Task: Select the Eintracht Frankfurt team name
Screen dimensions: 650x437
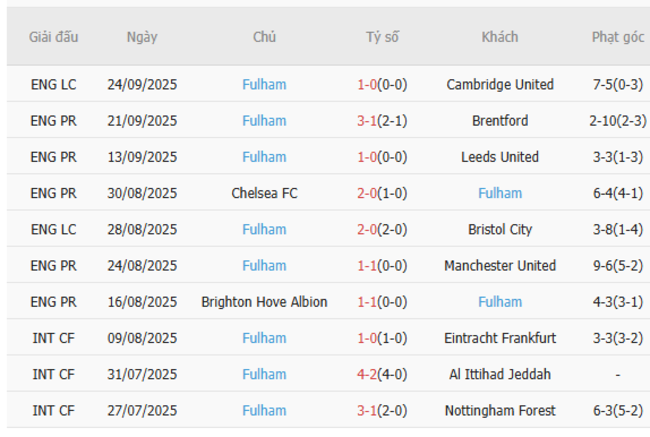Action: coord(500,338)
